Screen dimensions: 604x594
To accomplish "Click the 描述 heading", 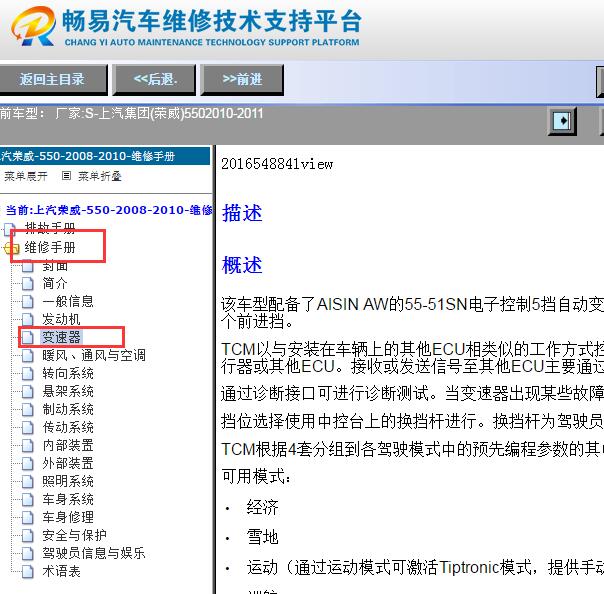I will [x=242, y=213].
